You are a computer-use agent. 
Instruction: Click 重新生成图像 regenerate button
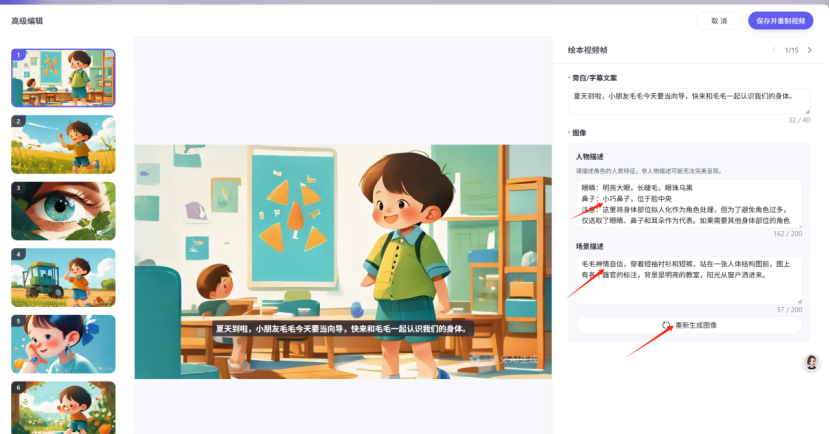click(x=689, y=325)
